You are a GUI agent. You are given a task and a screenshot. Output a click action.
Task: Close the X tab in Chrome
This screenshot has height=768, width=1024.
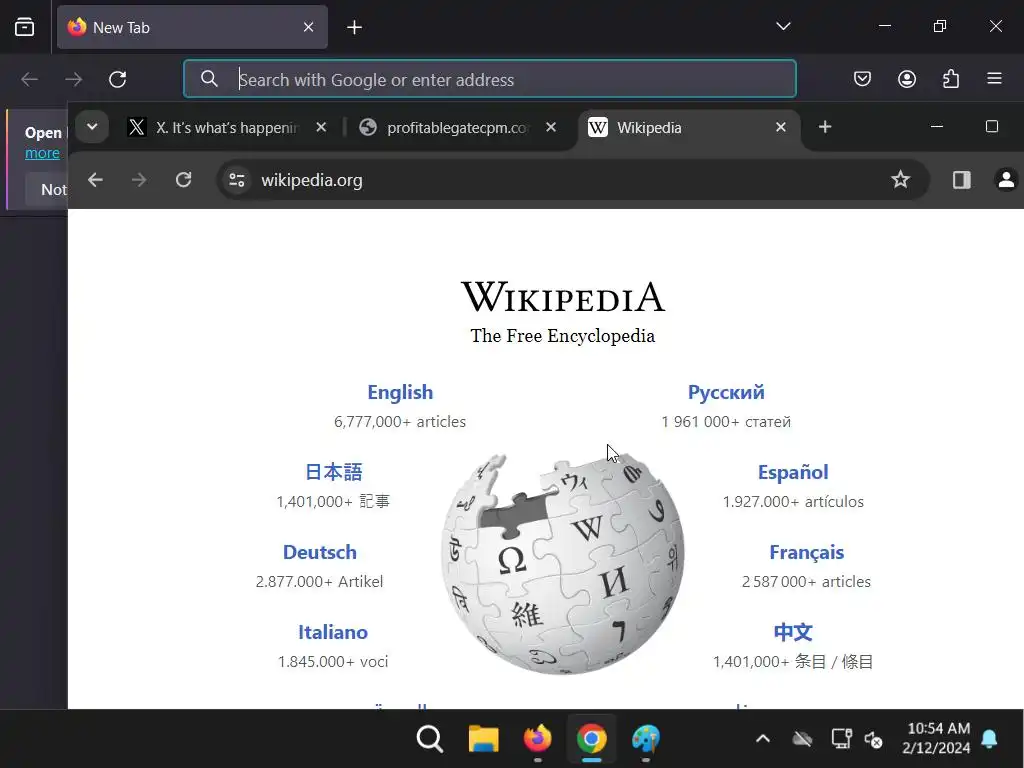tap(321, 127)
